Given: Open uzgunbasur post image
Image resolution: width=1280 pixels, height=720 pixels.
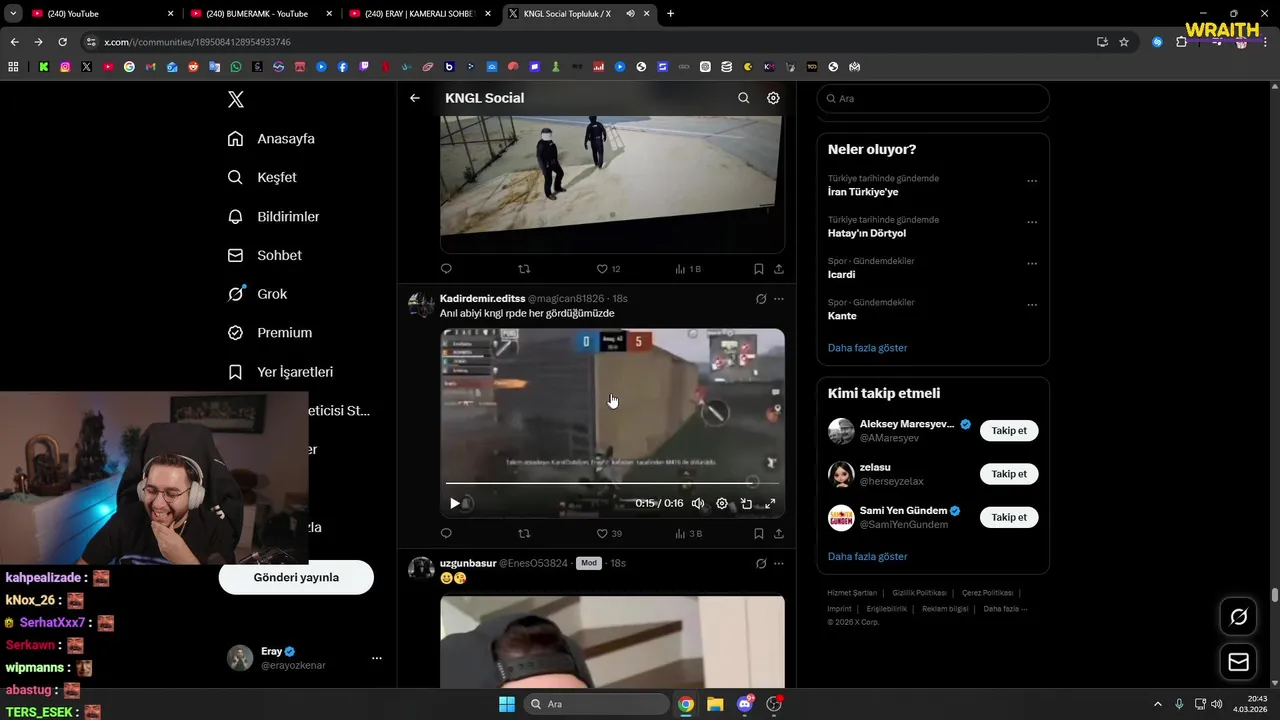Looking at the screenshot, I should tap(612, 641).
